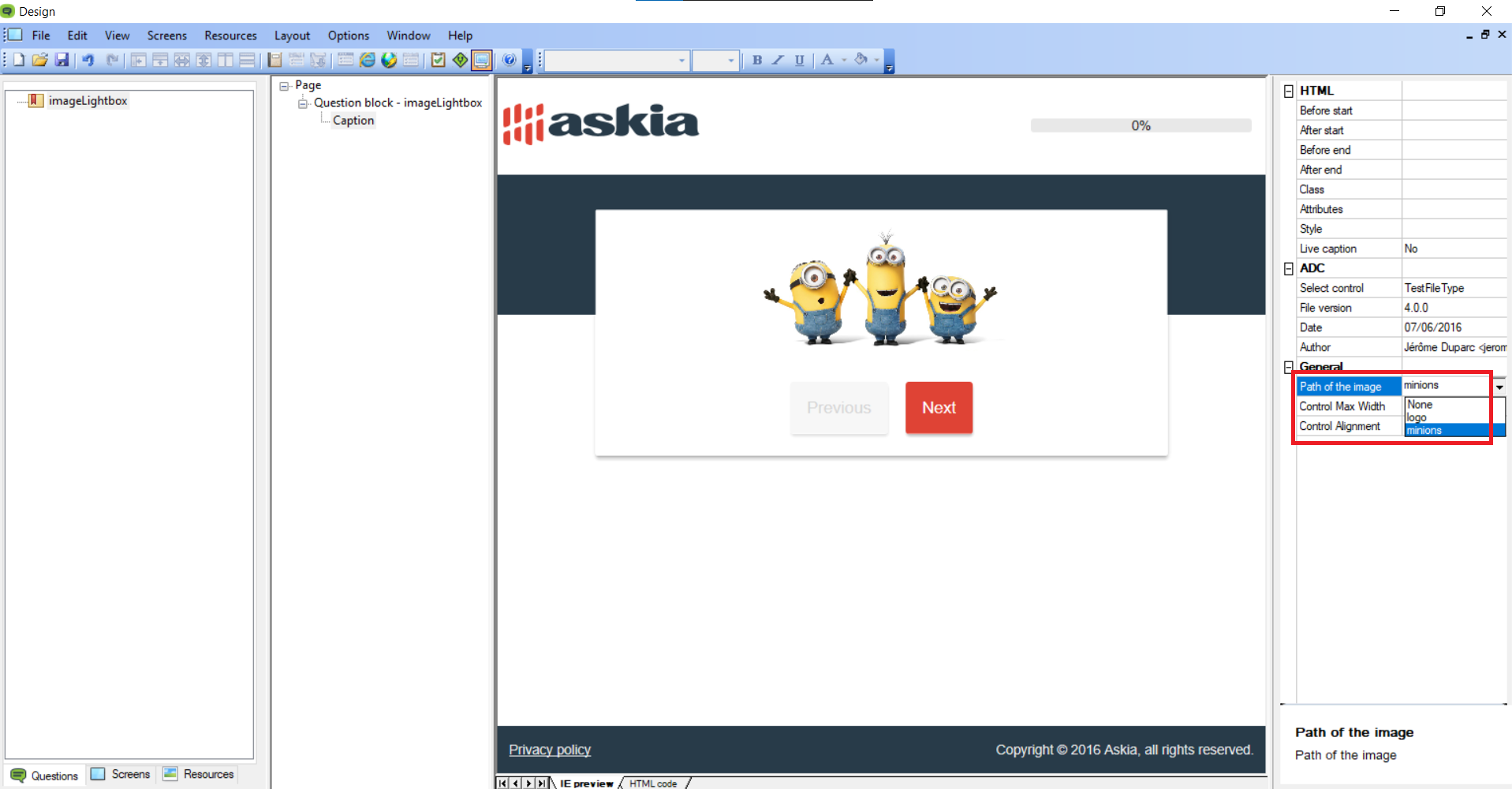Click the split columns layout icon
This screenshot has height=789, width=1512.
point(225,60)
